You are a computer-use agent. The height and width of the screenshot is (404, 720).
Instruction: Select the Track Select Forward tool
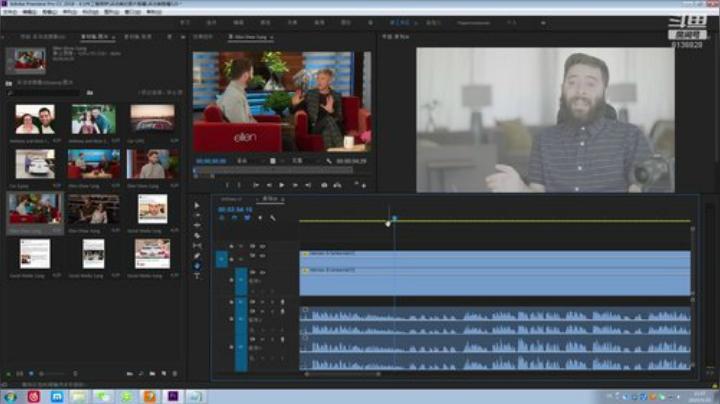tap(197, 215)
